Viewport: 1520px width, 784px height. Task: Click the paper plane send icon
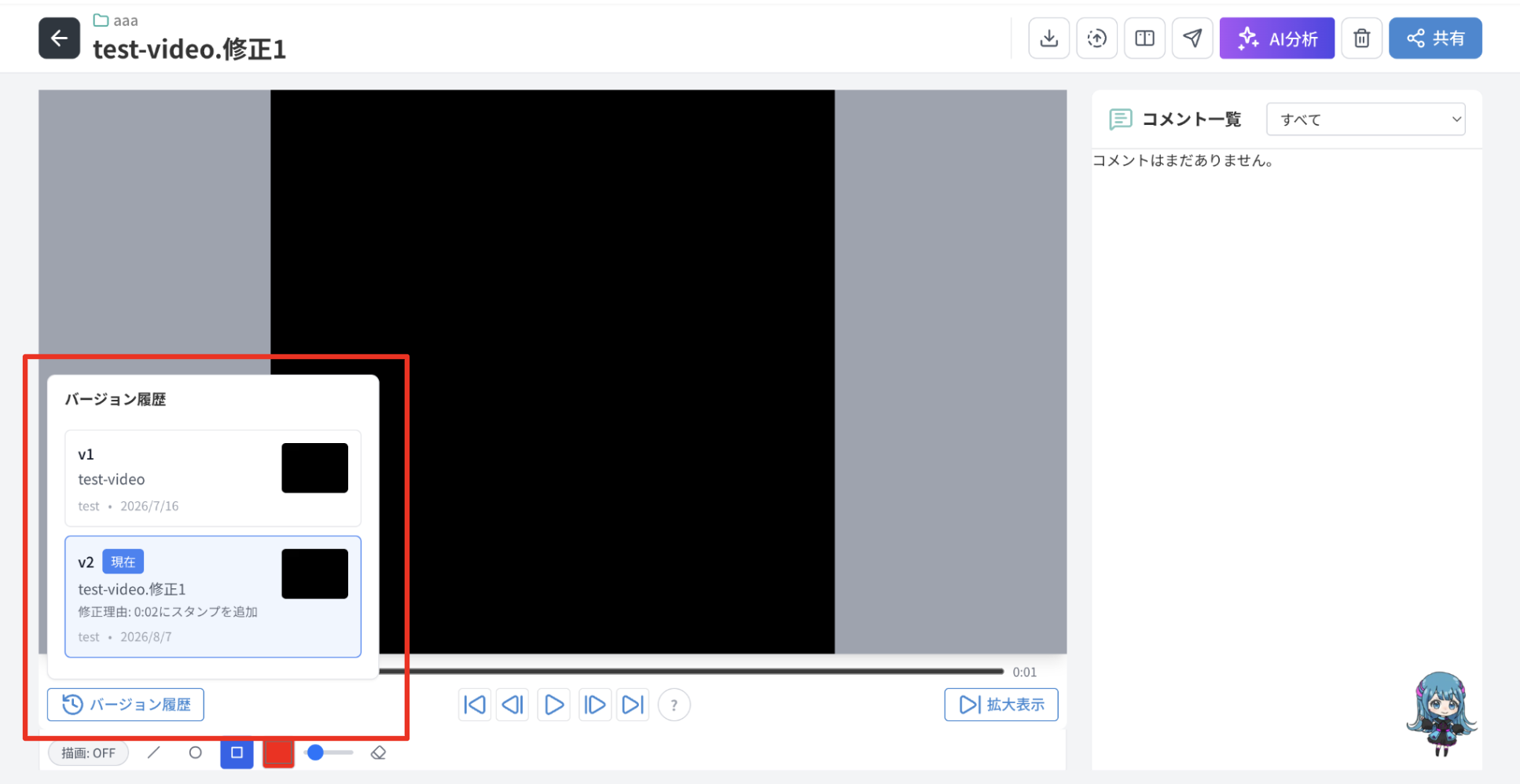pos(1192,38)
